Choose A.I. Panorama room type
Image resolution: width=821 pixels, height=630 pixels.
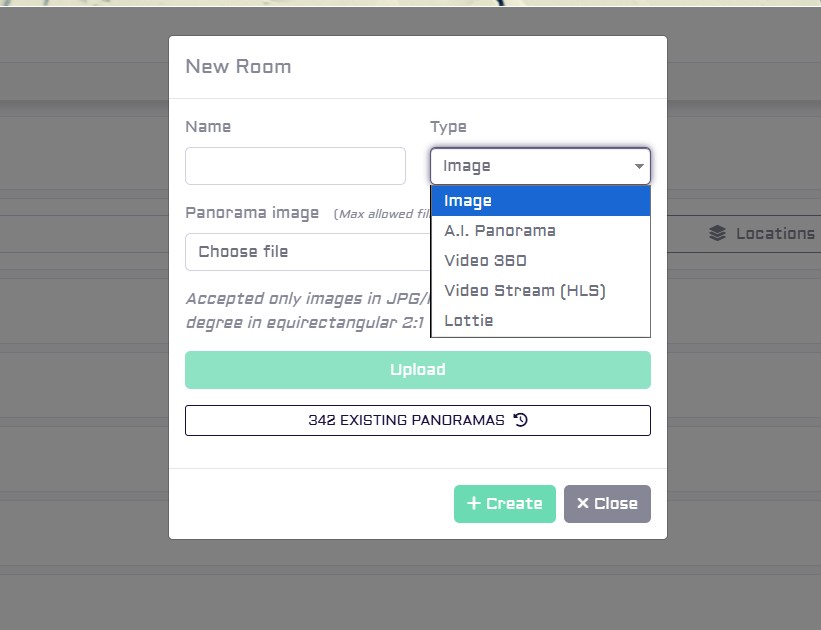pyautogui.click(x=540, y=231)
